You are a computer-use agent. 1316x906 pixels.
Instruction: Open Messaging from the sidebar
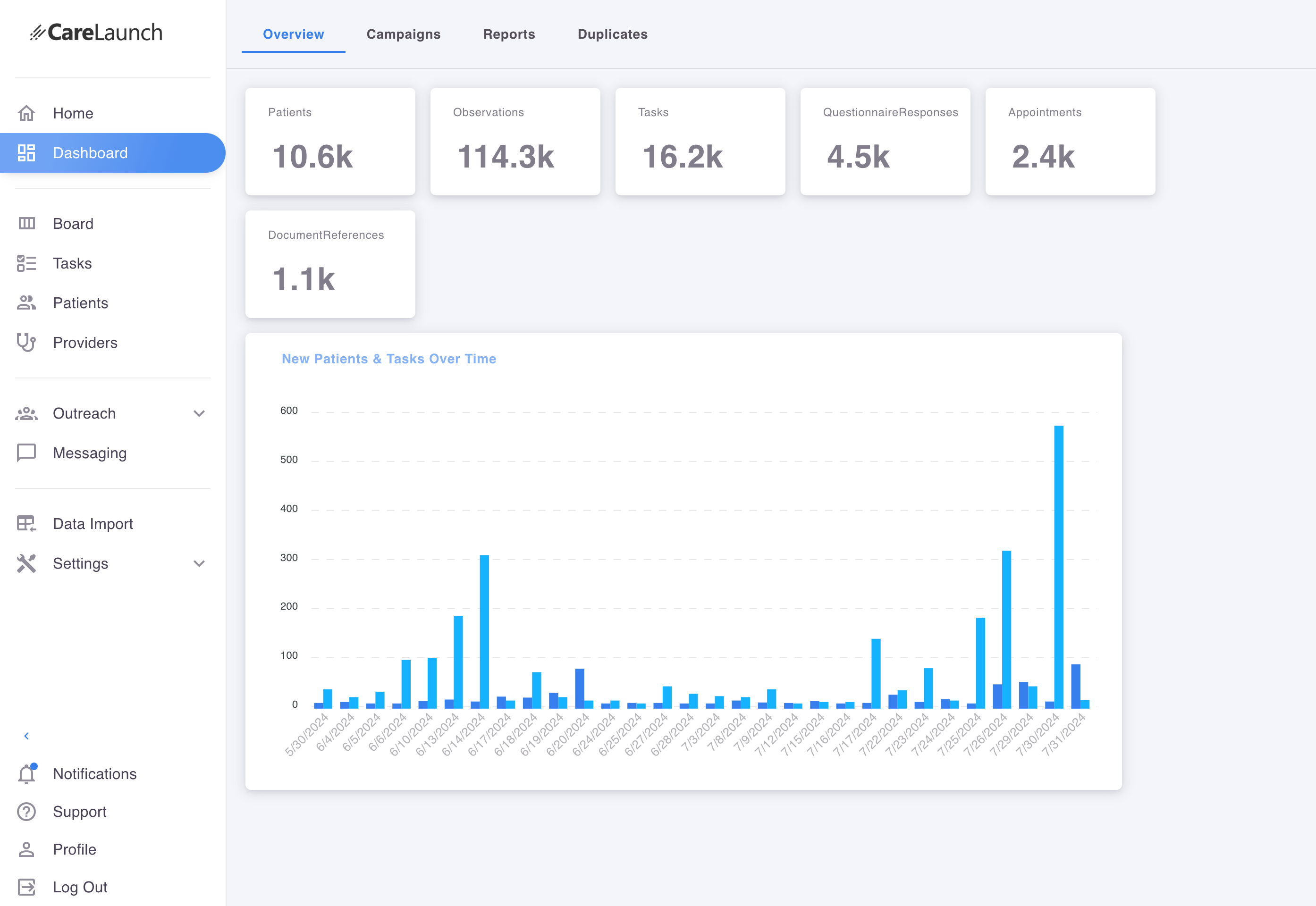(112, 453)
